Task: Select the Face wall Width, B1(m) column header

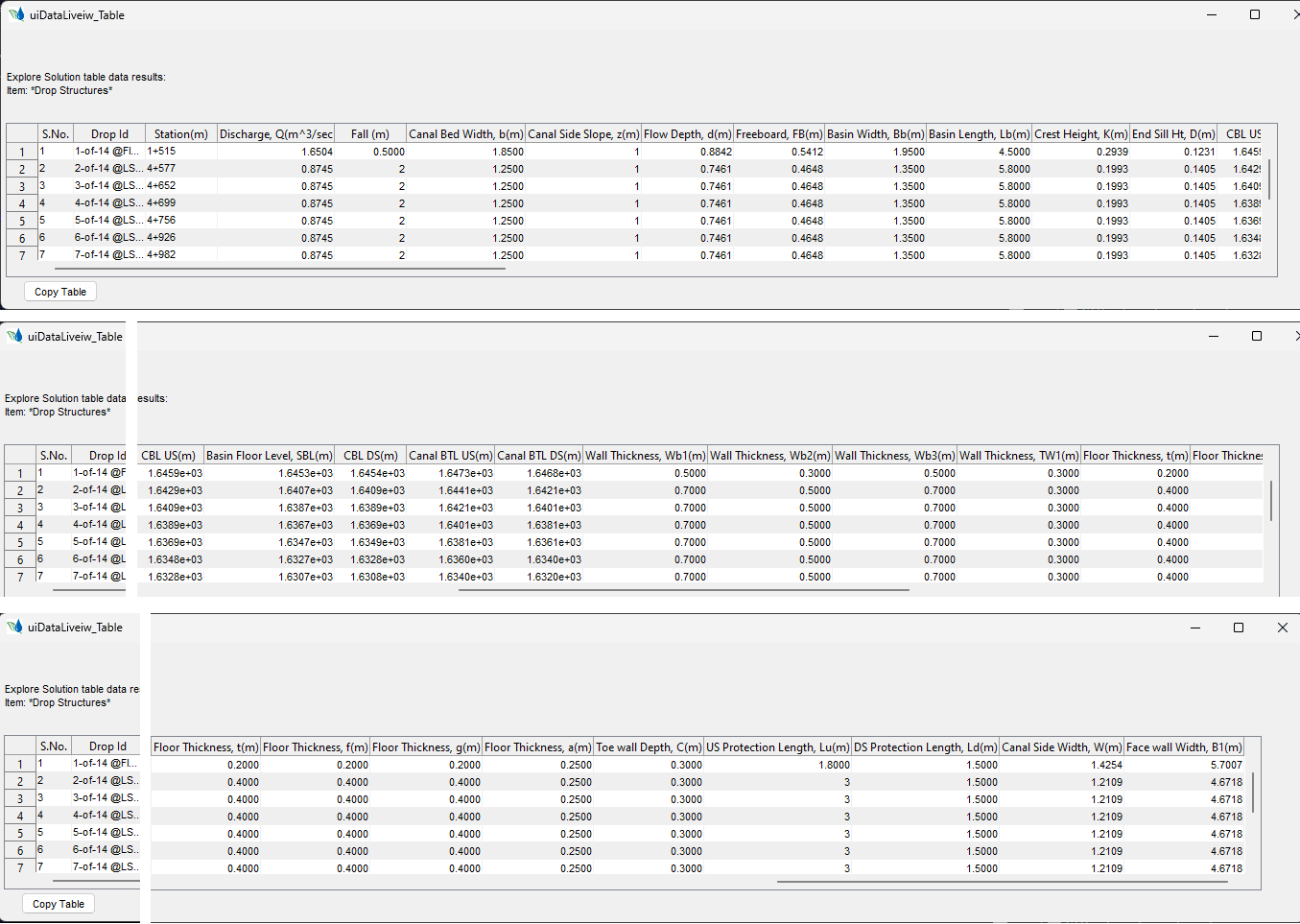Action: (1184, 747)
